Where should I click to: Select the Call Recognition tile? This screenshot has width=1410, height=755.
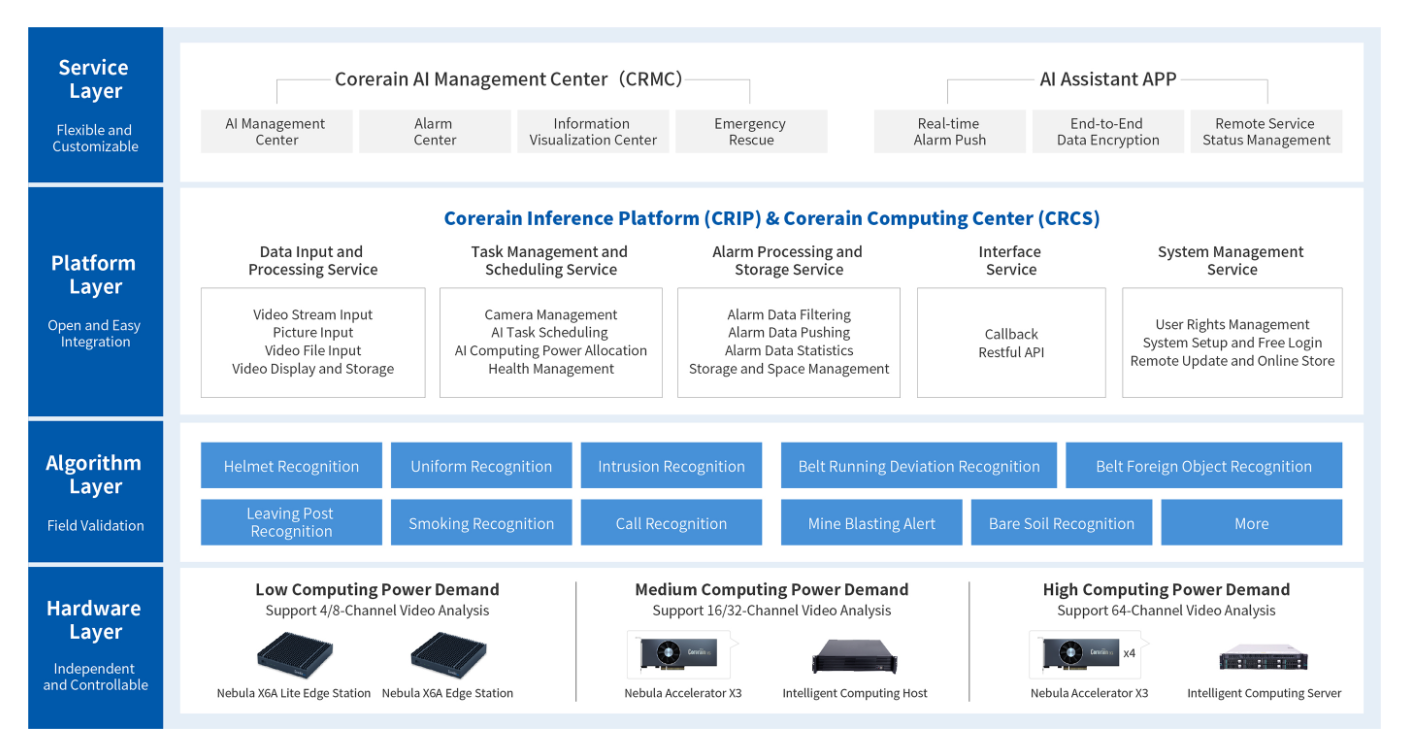(x=671, y=523)
